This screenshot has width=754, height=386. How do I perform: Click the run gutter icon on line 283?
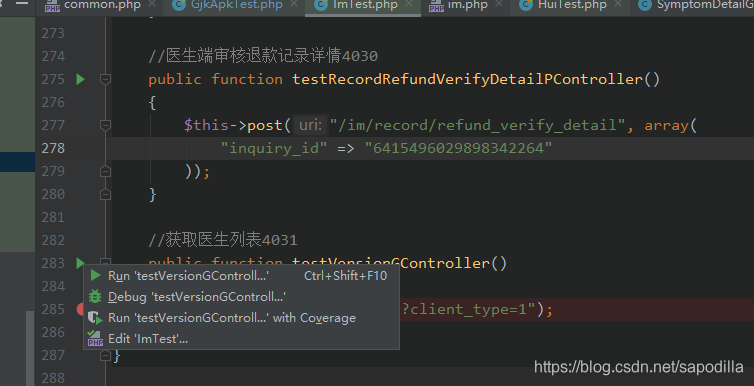coord(81,263)
